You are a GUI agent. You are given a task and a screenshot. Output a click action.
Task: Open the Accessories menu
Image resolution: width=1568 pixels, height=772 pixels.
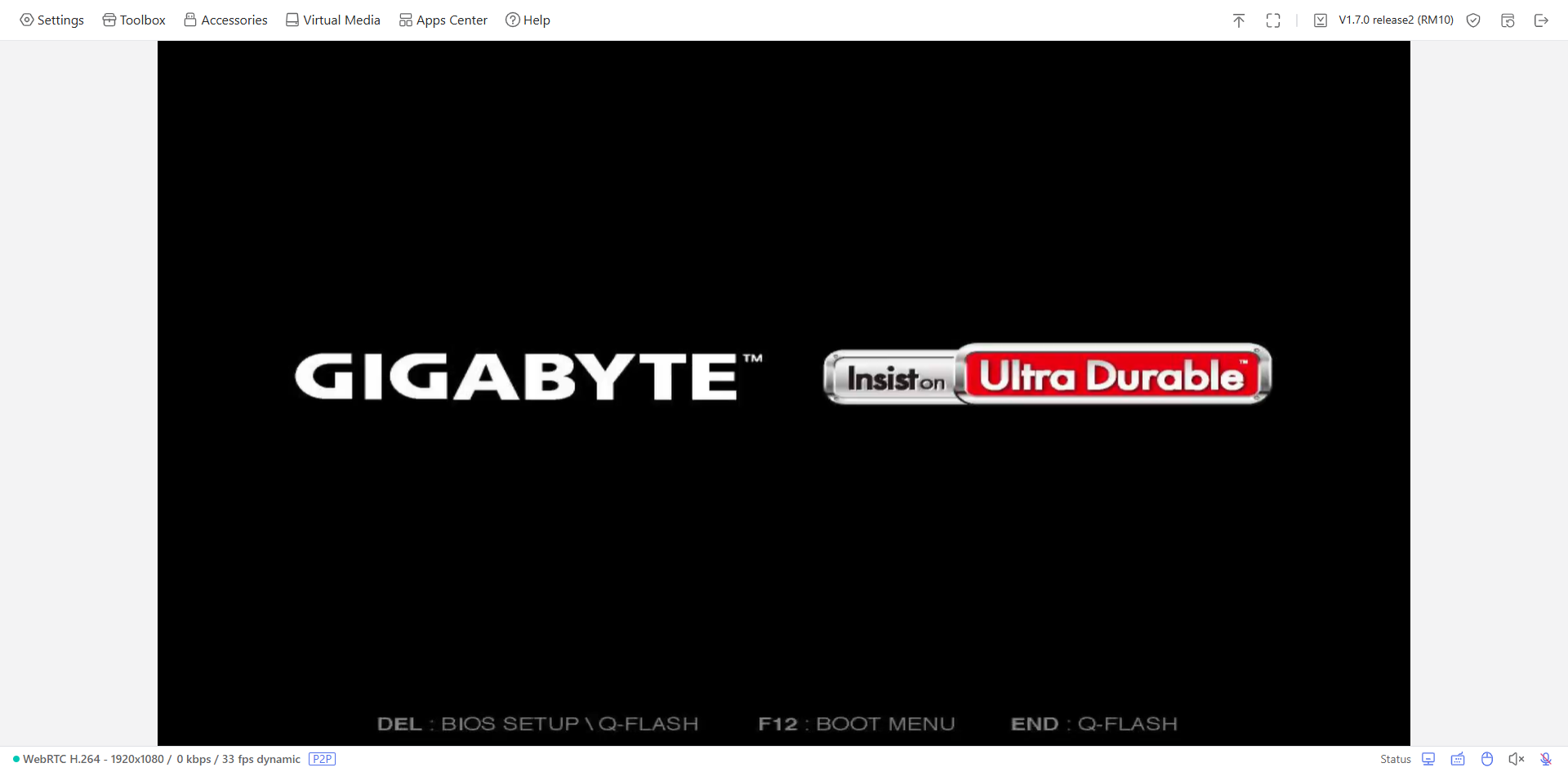(225, 20)
